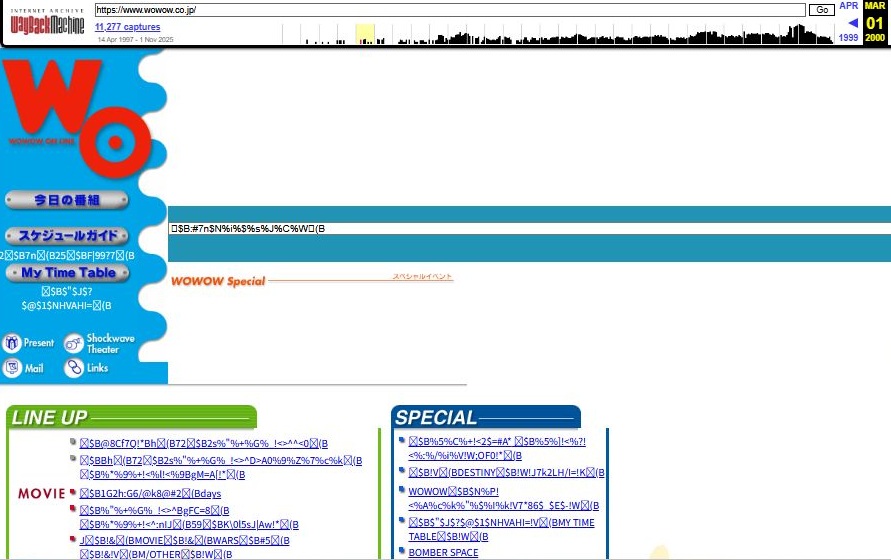Click the Links chain icon
Screen dimensions: 891x560
(x=74, y=368)
